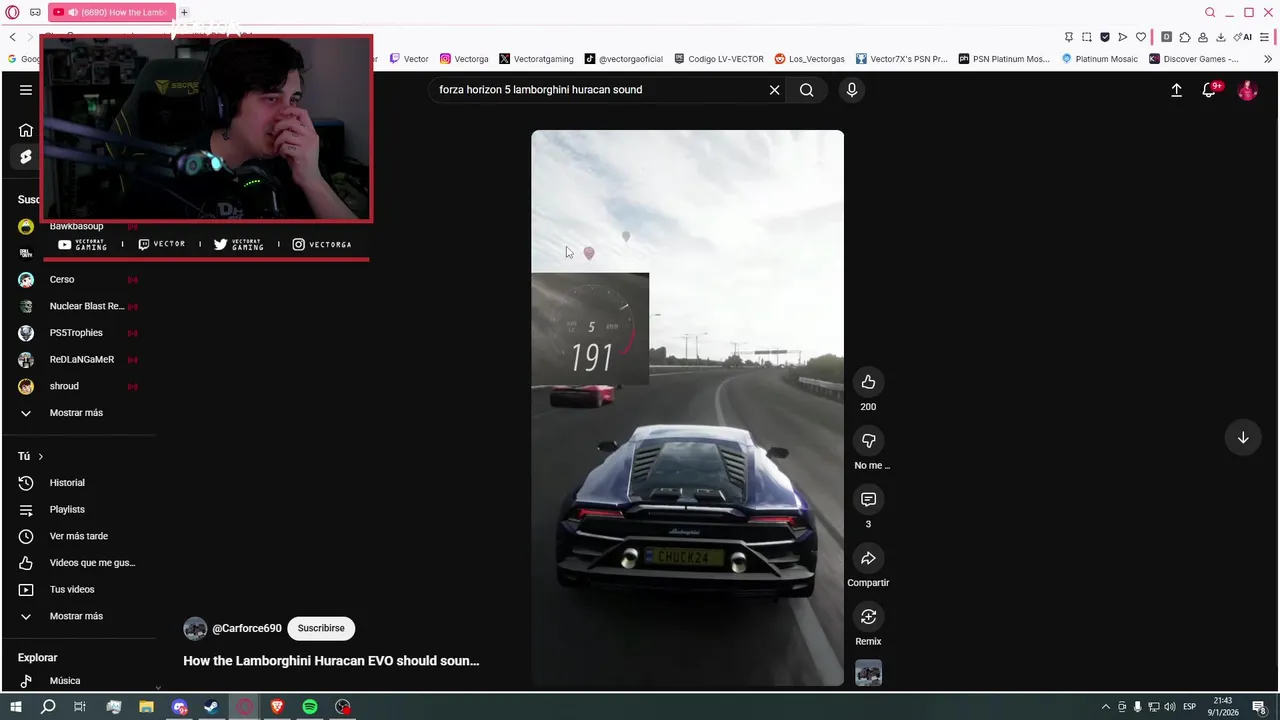Show hidden system tray icons
The image size is (1280, 720).
coord(1105,707)
